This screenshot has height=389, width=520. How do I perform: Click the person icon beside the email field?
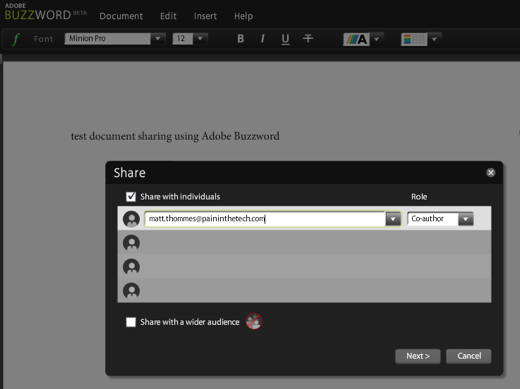(131, 219)
